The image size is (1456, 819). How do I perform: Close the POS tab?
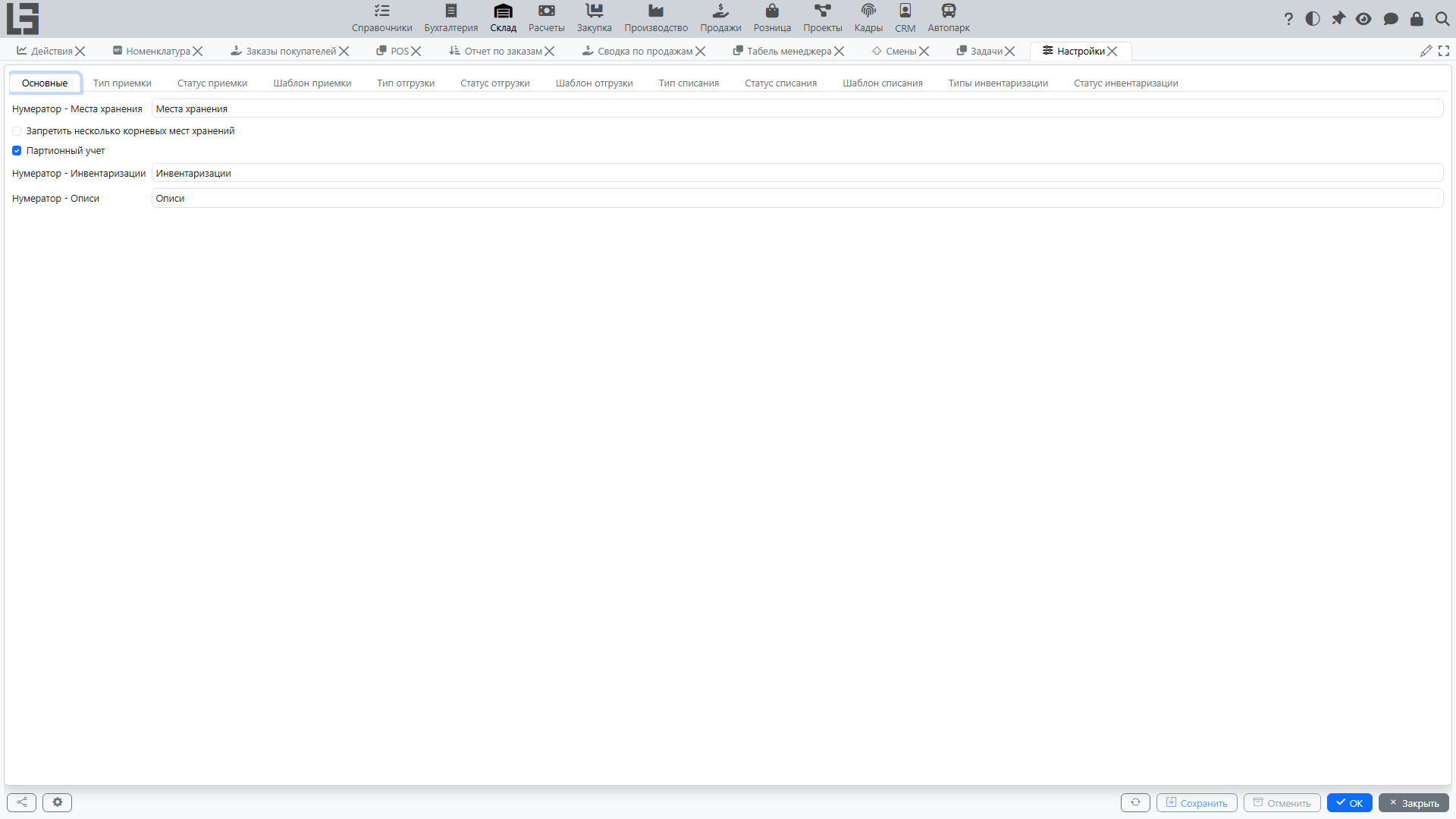416,51
